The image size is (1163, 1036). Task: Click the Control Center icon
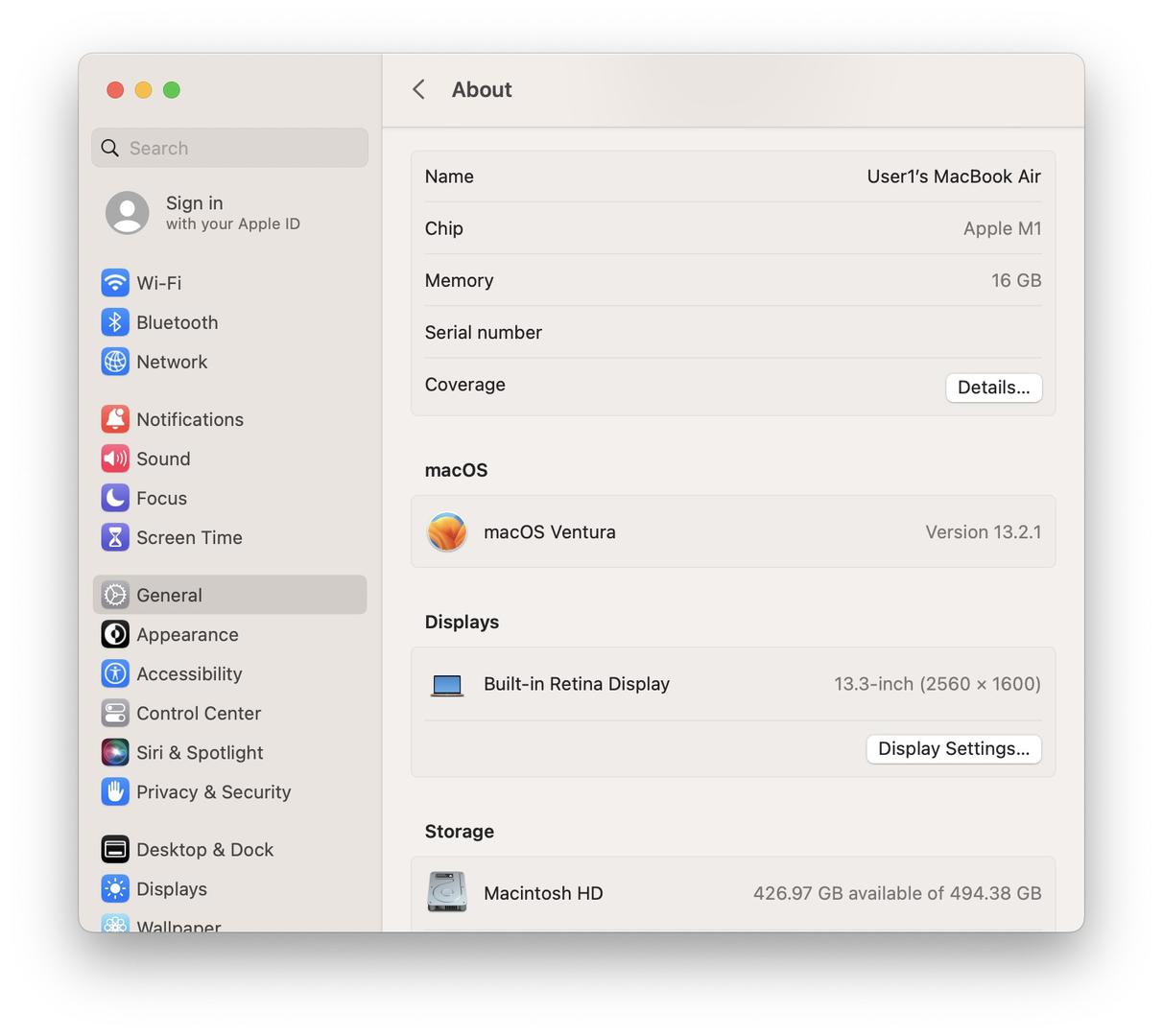point(115,713)
